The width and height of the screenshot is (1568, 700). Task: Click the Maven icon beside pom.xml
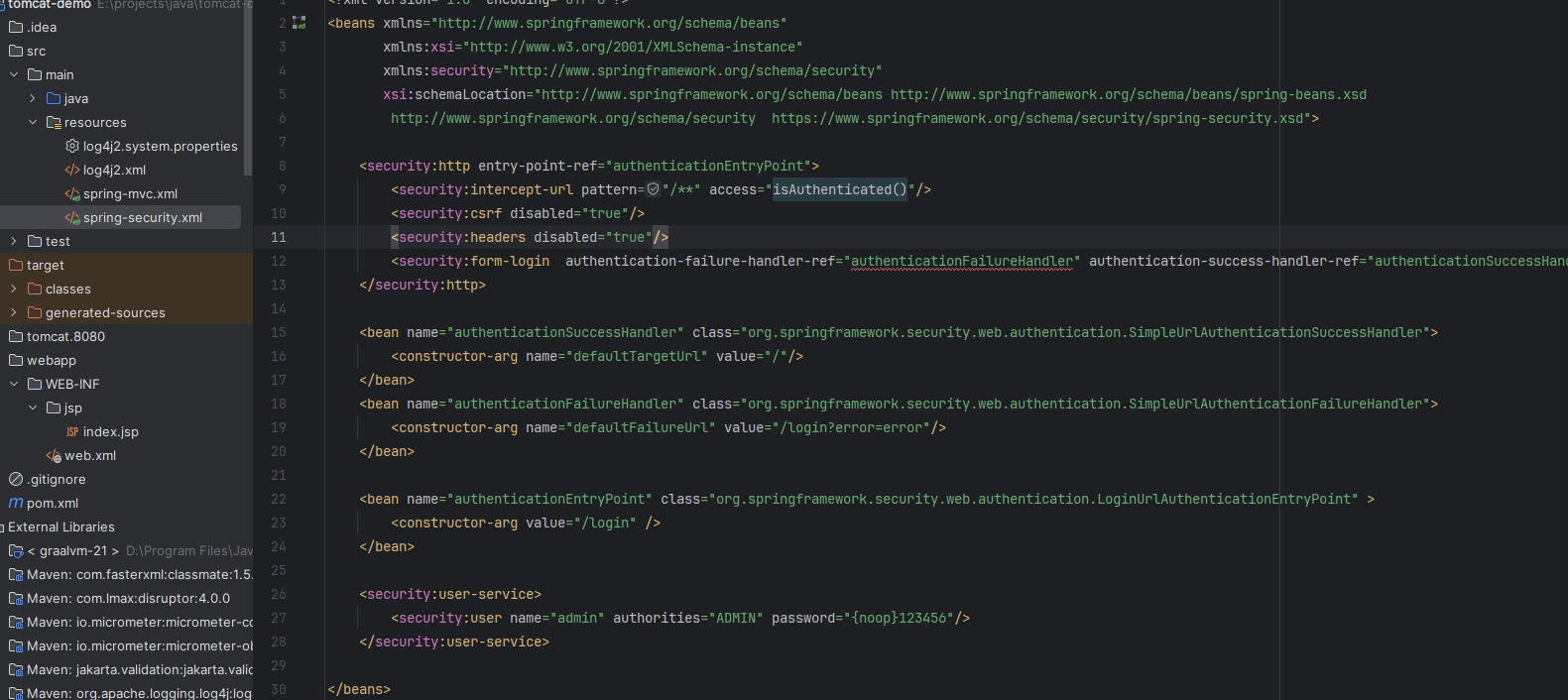click(16, 503)
